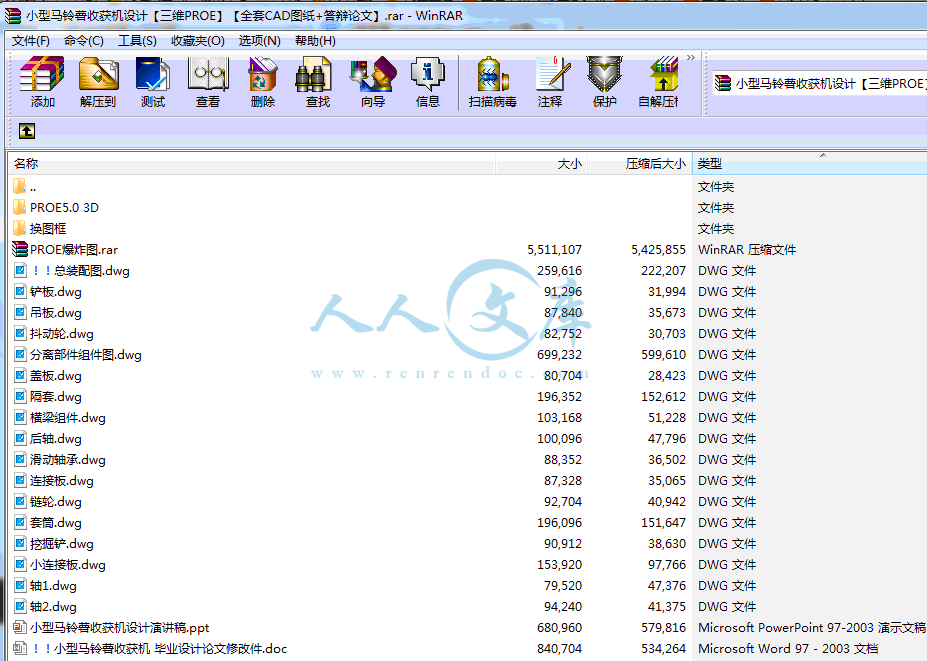Screen dimensions: 927x661
Task: Click the 轴1.dwg file icon
Action: (20, 585)
